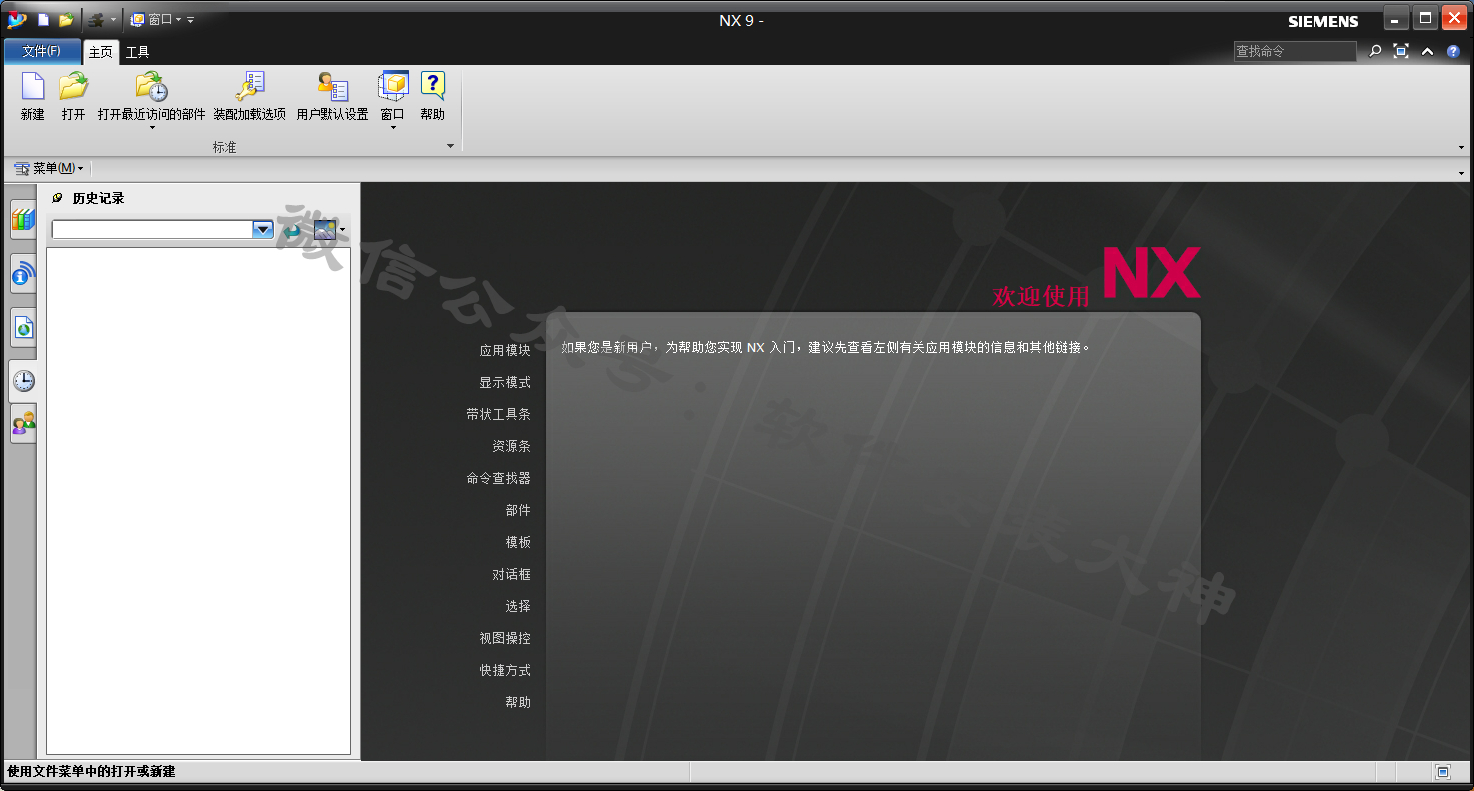
Task: Open the Roles tab in resource bar
Action: (x=23, y=424)
